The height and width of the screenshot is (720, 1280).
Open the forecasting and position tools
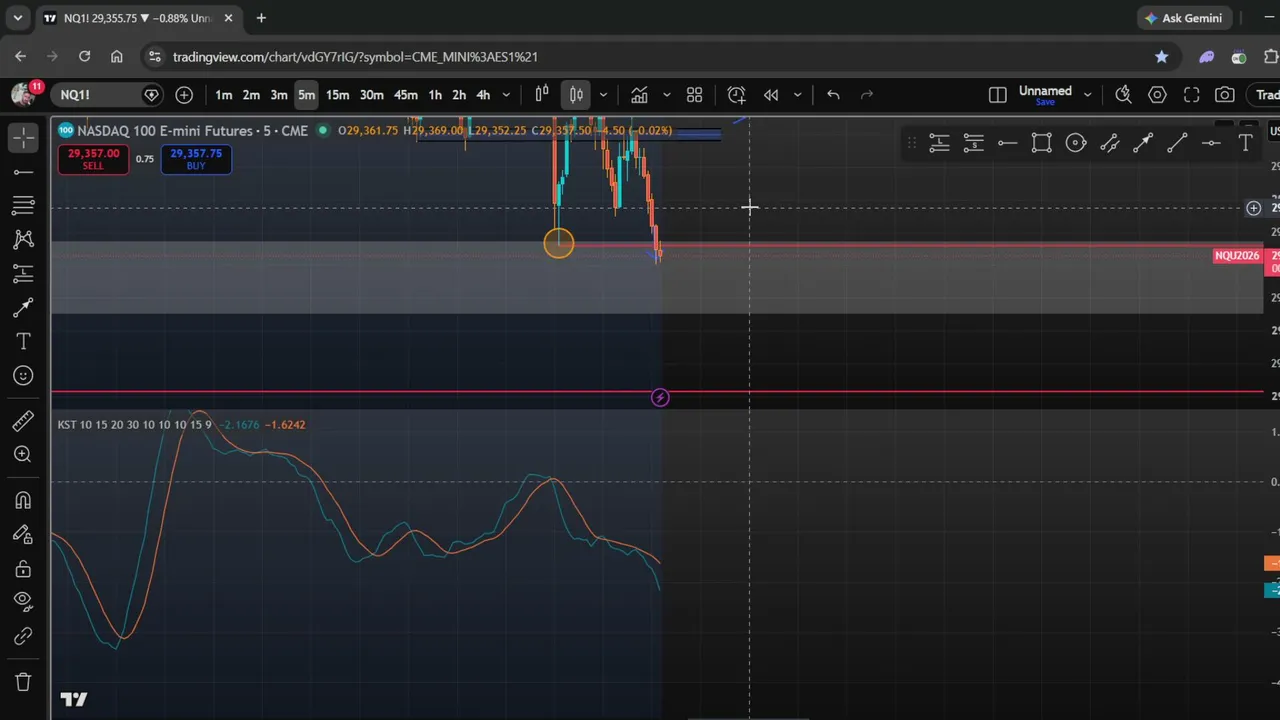point(23,274)
